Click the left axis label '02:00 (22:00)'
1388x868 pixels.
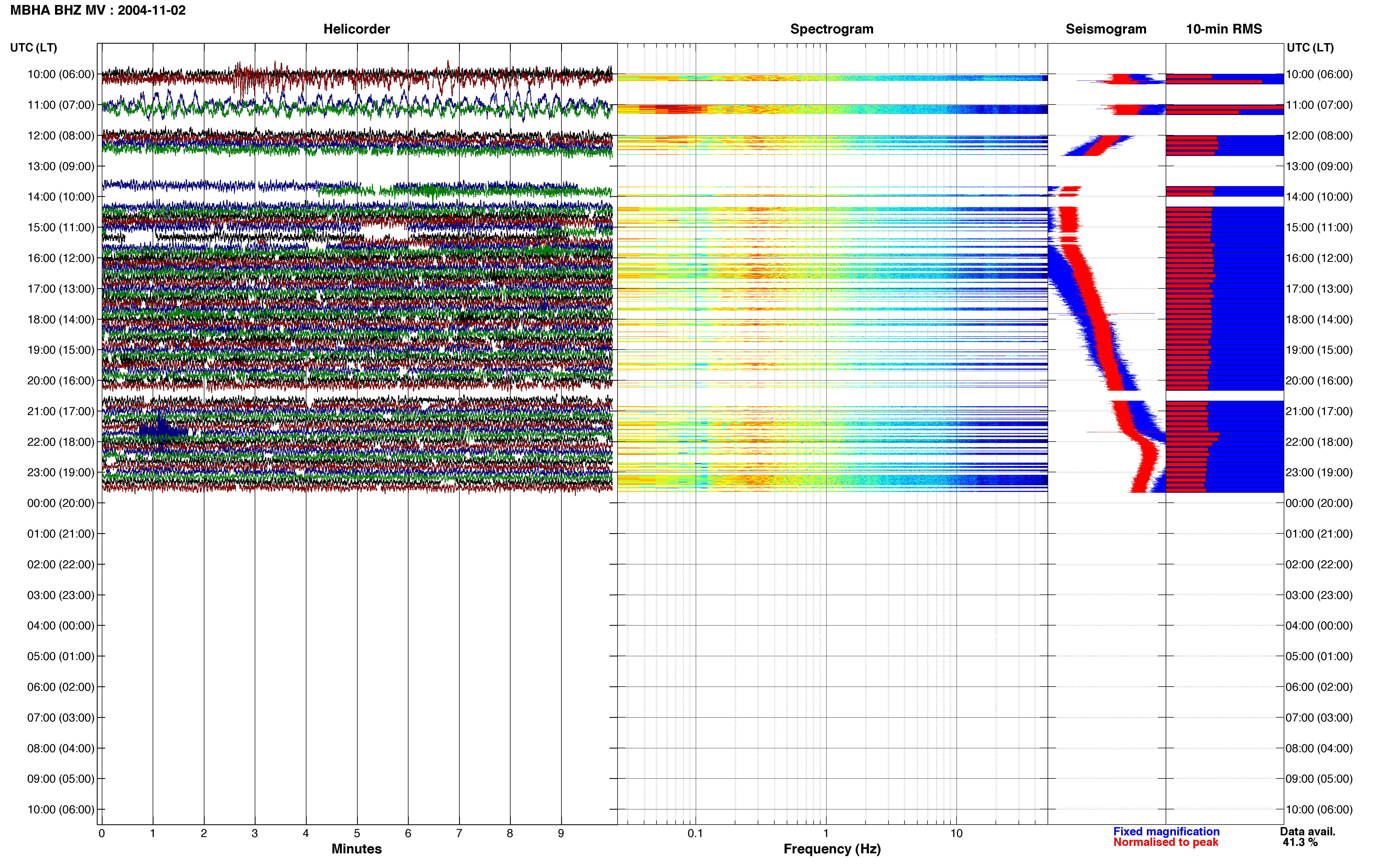coord(61,564)
